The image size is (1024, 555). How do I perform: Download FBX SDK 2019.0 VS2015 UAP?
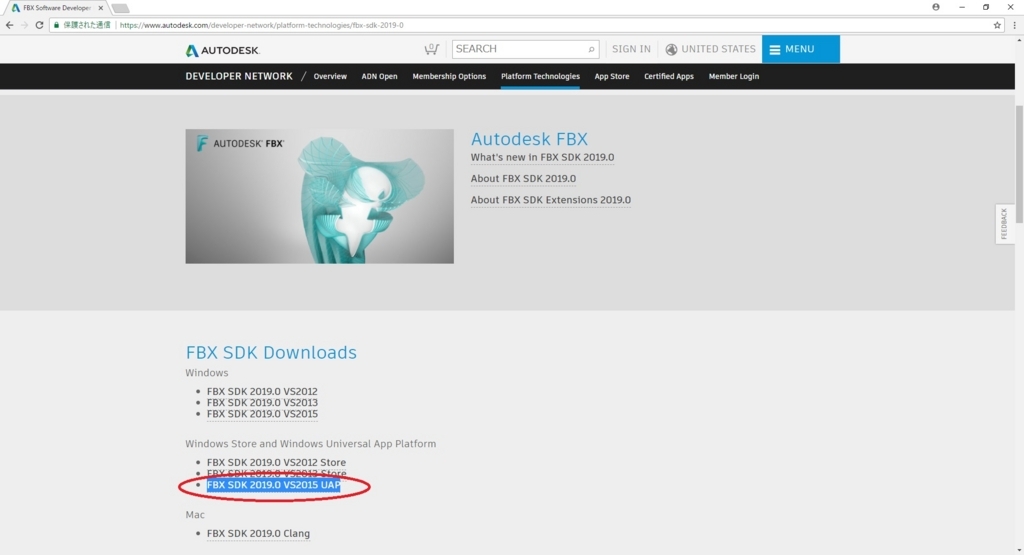274,485
